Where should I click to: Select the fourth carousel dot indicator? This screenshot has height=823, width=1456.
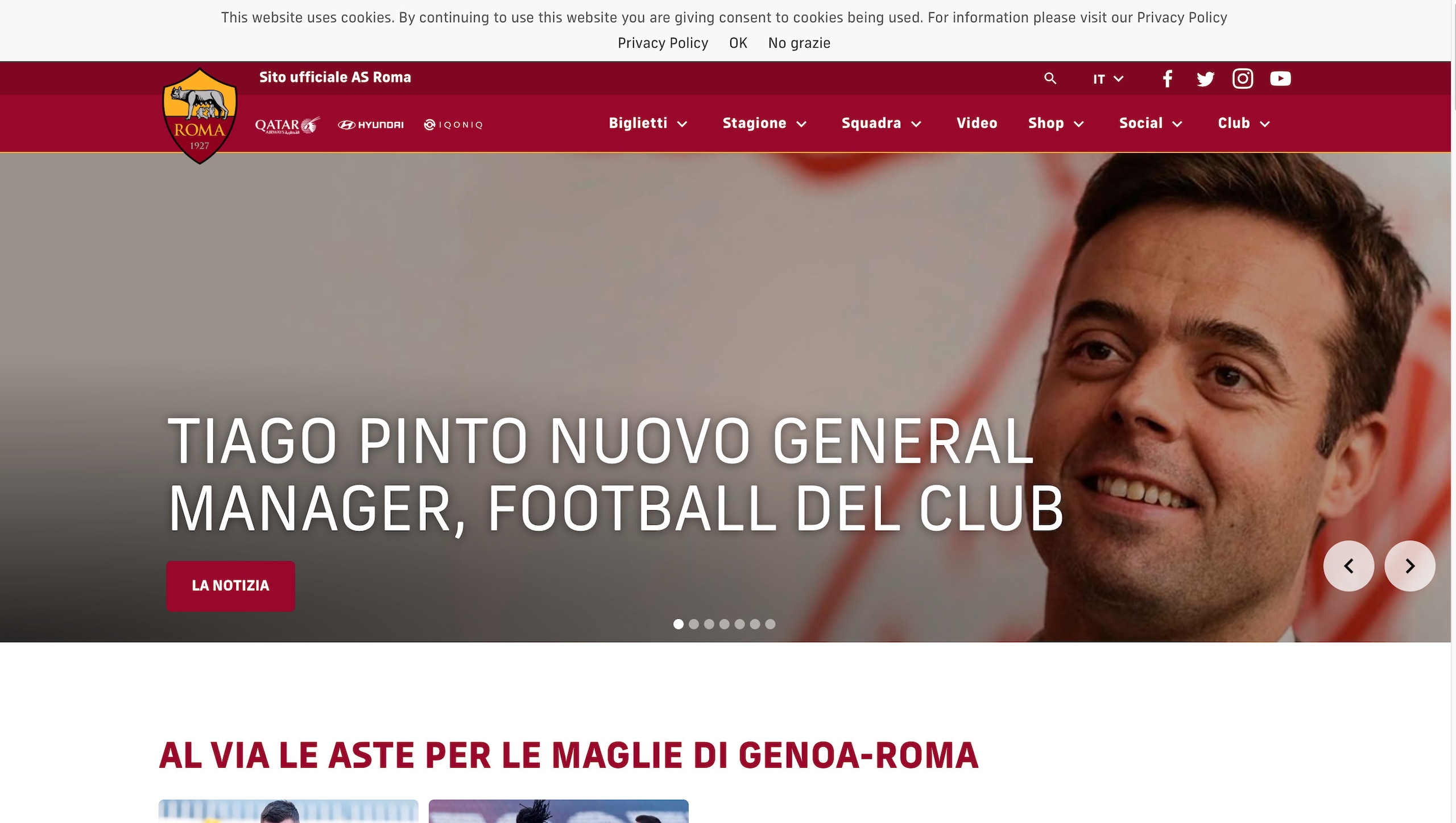tap(724, 624)
